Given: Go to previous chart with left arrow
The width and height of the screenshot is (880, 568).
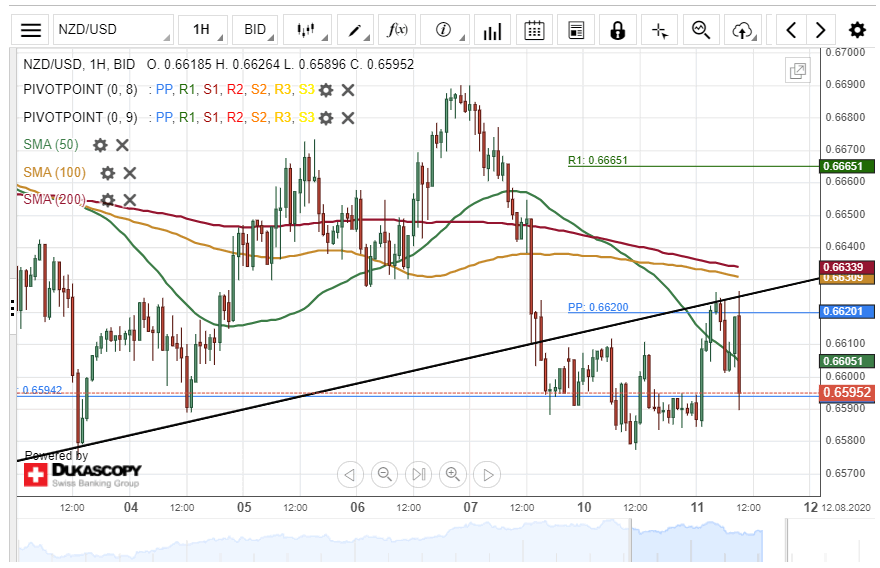Looking at the screenshot, I should pos(791,30).
